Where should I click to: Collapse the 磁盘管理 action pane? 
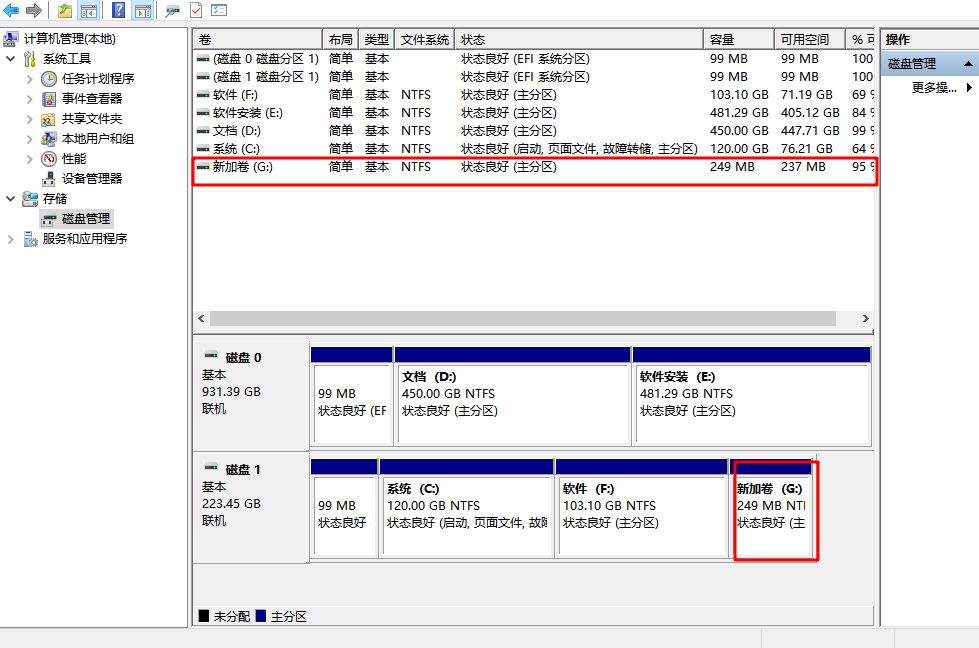click(966, 63)
